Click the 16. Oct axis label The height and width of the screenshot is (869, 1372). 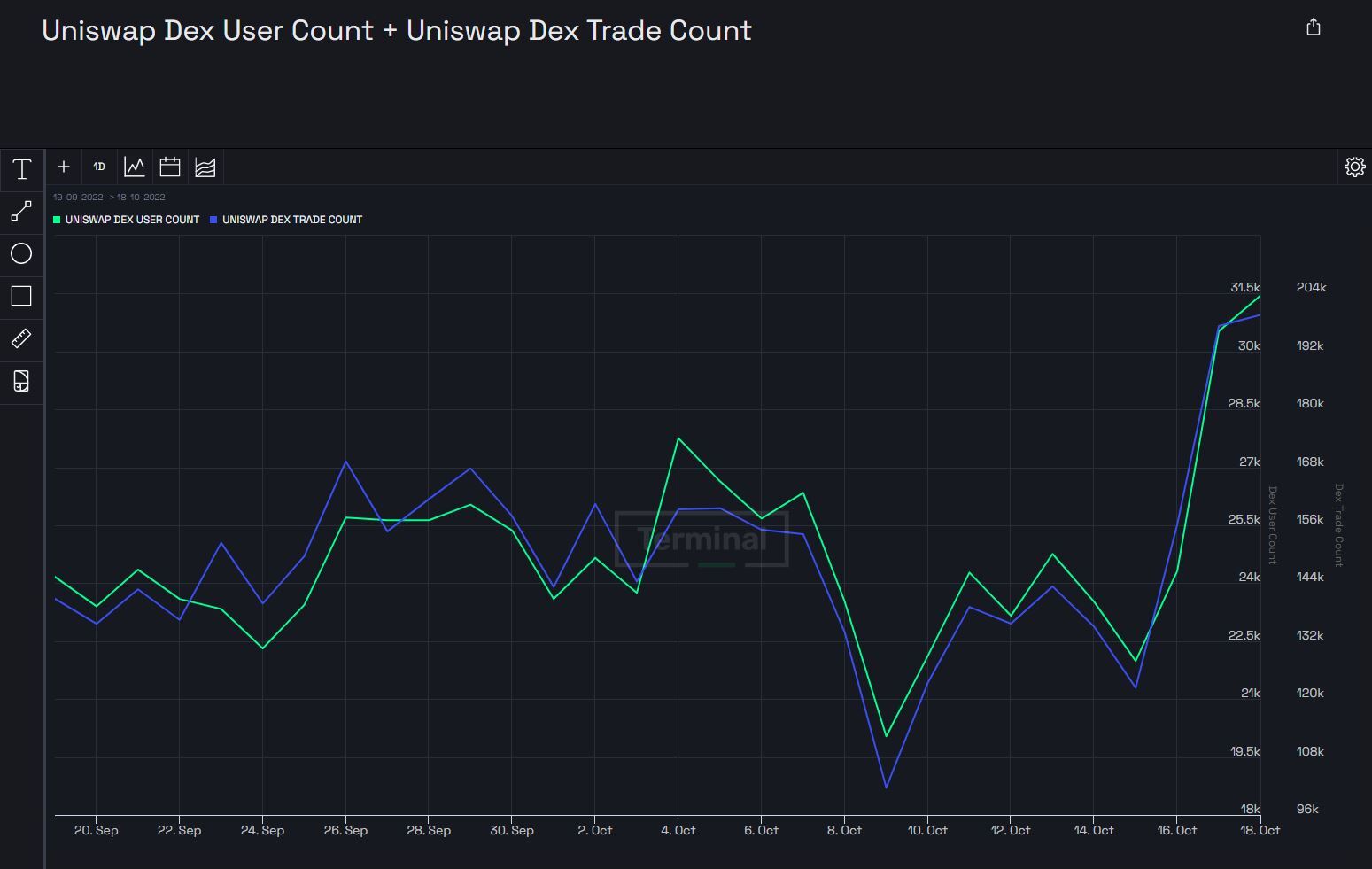pyautogui.click(x=1176, y=831)
